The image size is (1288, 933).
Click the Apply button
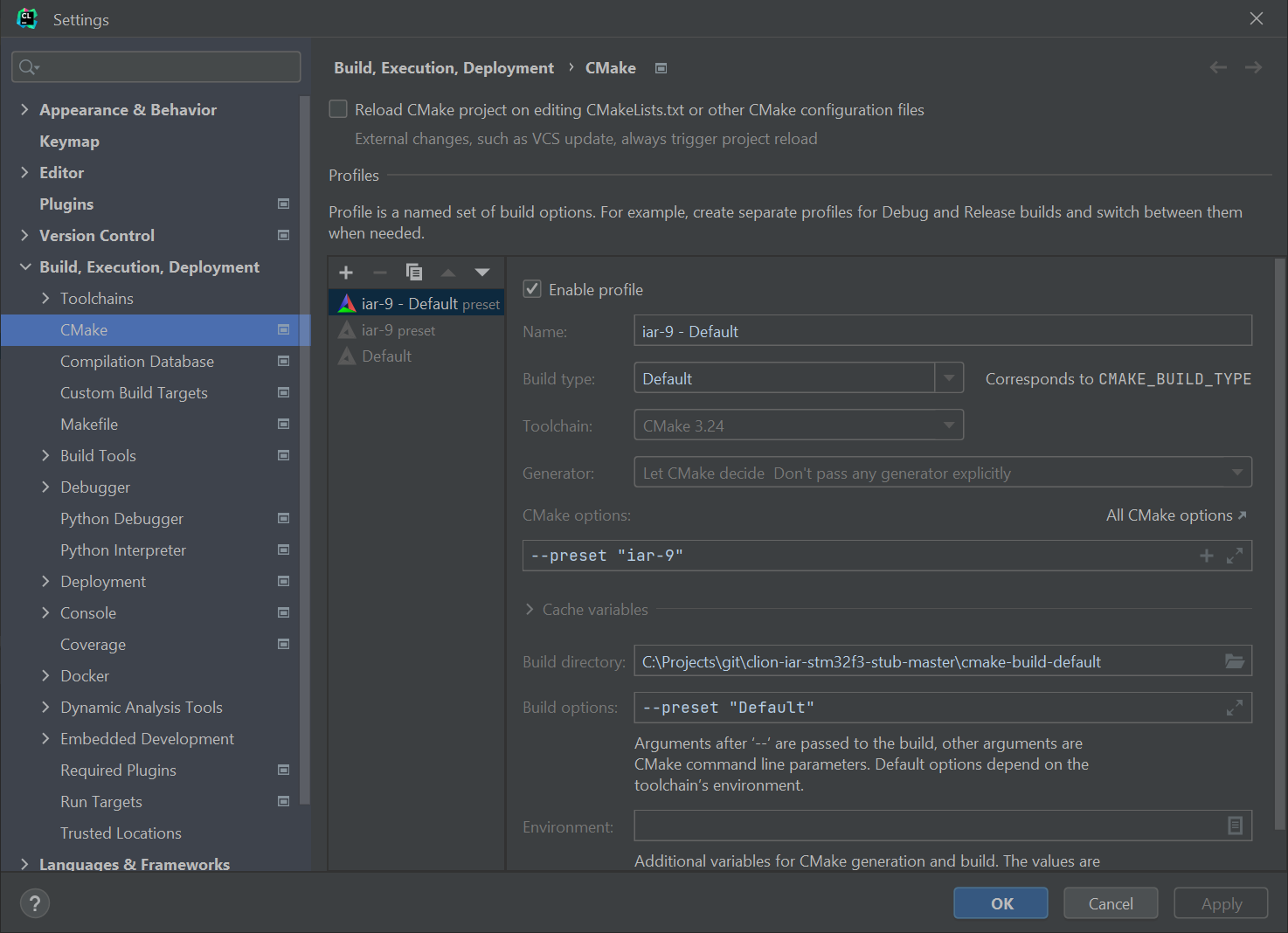[x=1221, y=903]
